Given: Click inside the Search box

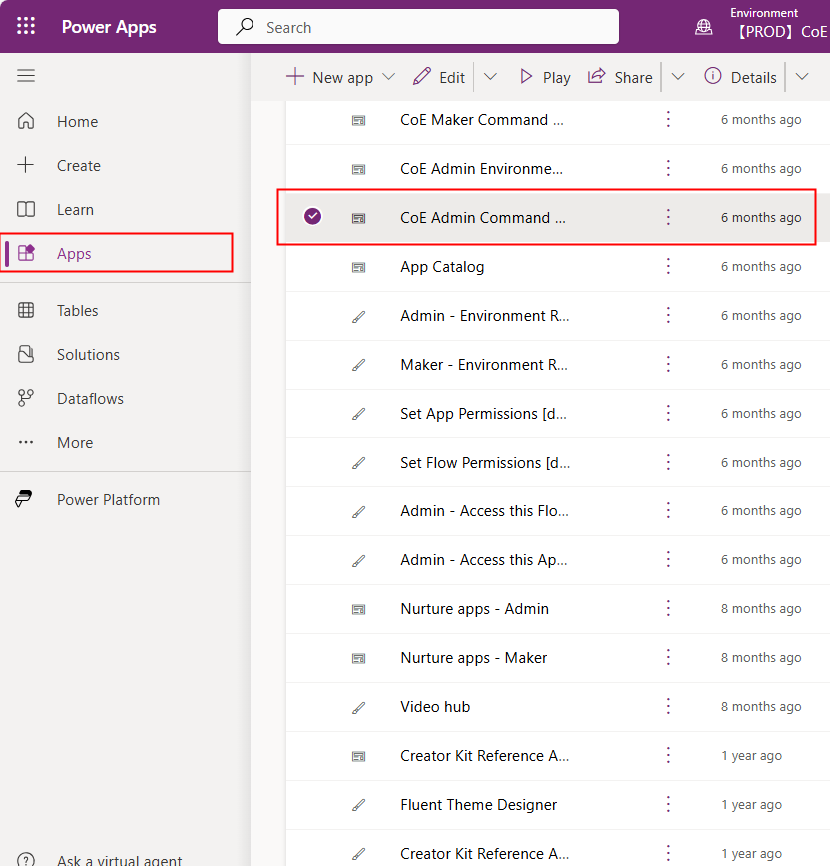Looking at the screenshot, I should coord(418,27).
